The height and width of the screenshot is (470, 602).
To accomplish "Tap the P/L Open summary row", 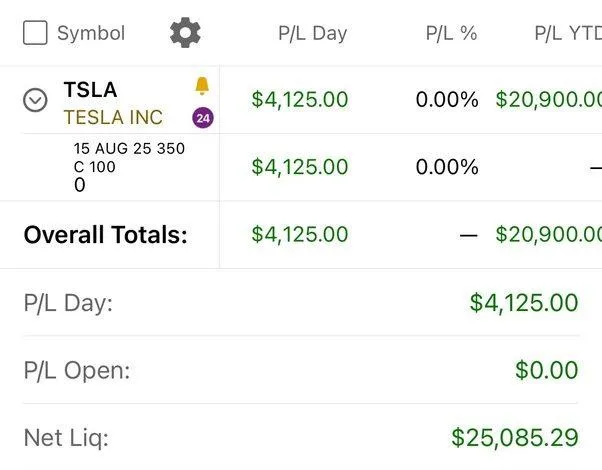I will 300,370.
